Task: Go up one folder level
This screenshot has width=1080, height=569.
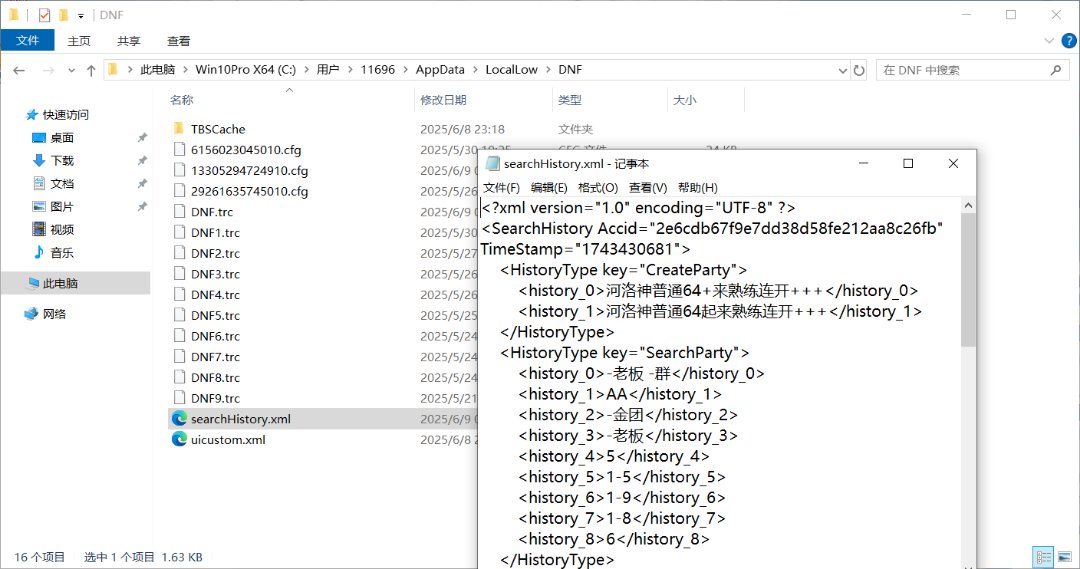Action: click(x=91, y=70)
